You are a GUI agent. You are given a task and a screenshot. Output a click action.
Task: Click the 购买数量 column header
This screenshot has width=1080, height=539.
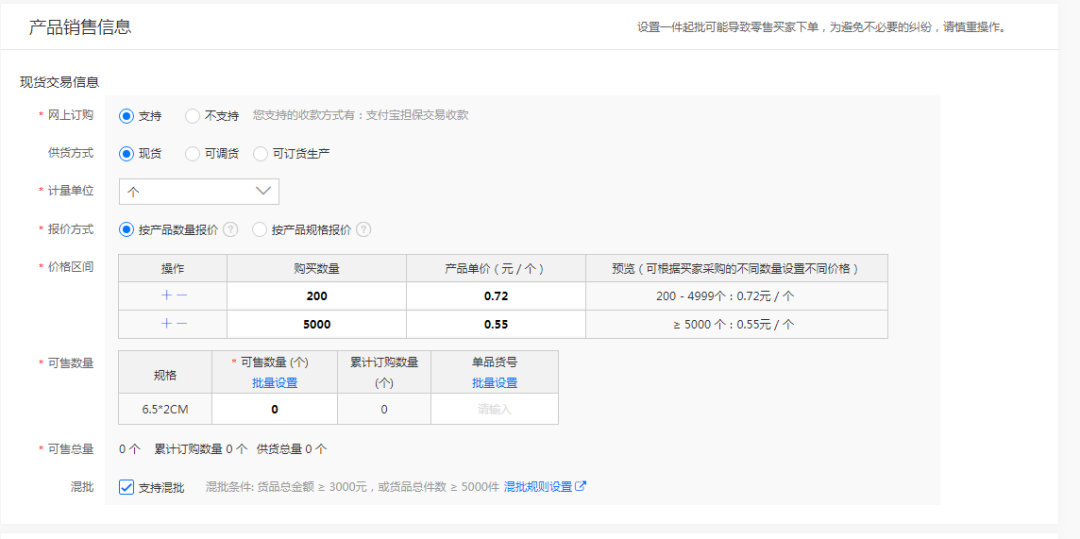pyautogui.click(x=317, y=268)
